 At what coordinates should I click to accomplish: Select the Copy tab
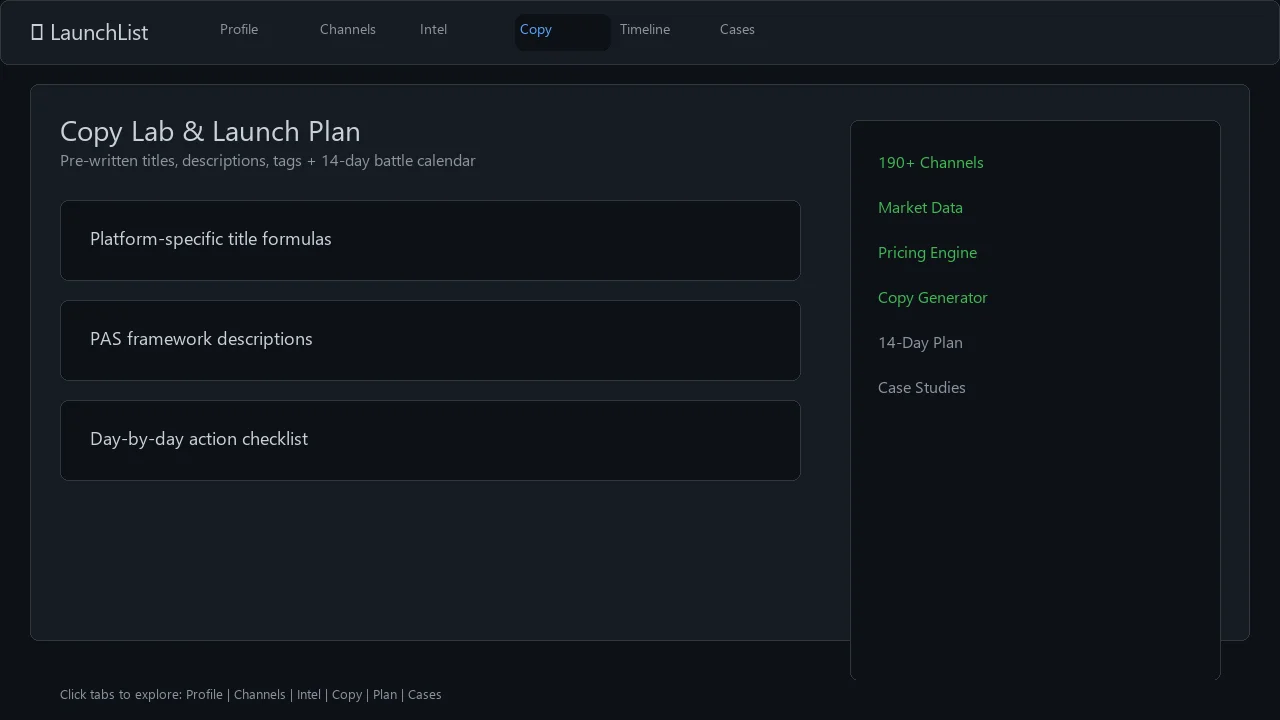pos(562,32)
